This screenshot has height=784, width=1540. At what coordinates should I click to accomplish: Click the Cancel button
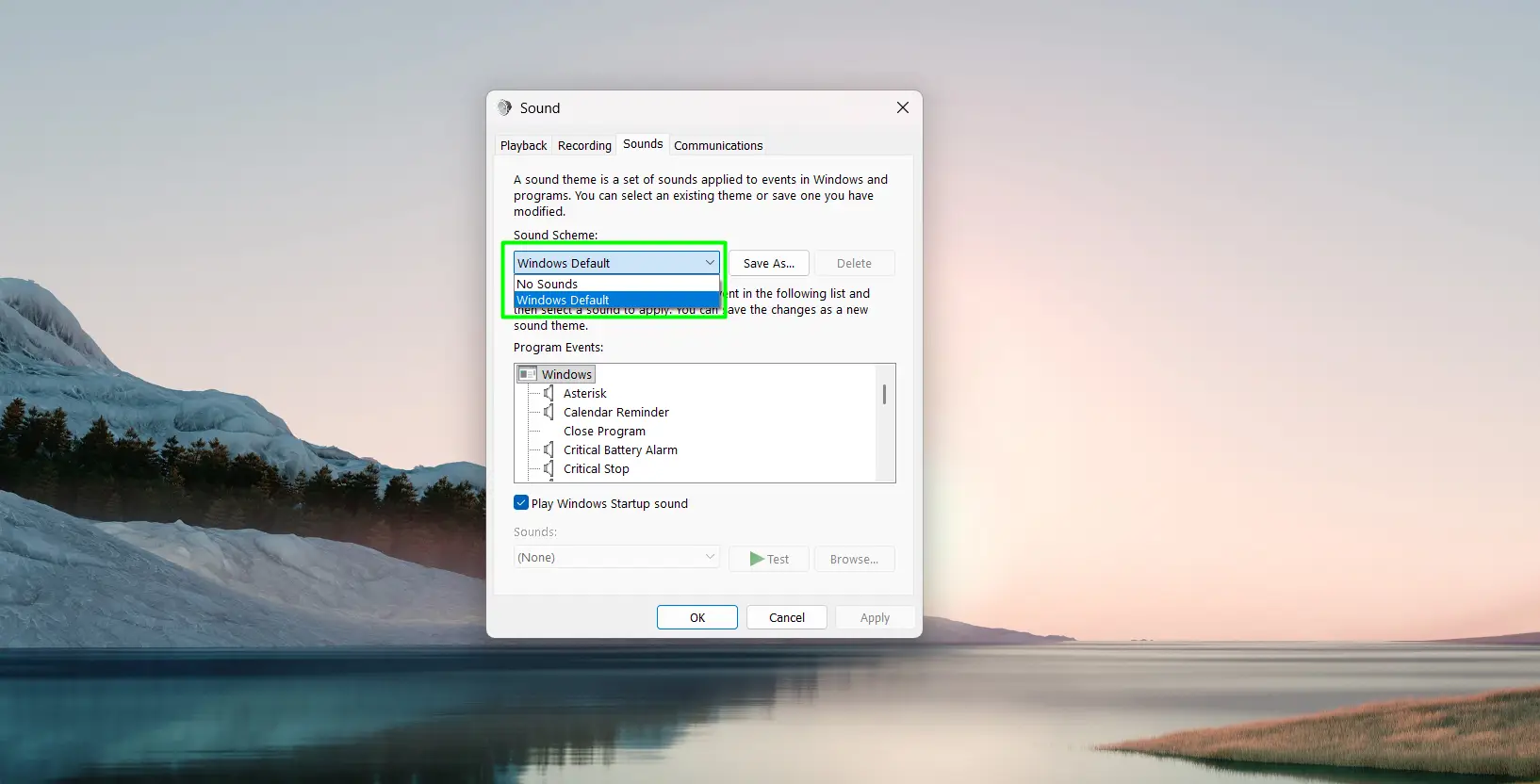(x=787, y=617)
